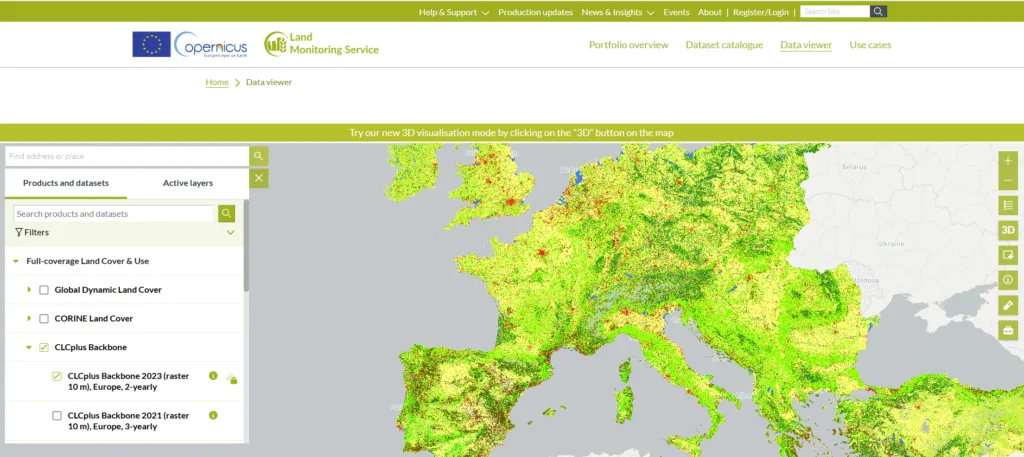Open Use cases menu item
Viewport: 1024px width, 457px height.
(870, 45)
